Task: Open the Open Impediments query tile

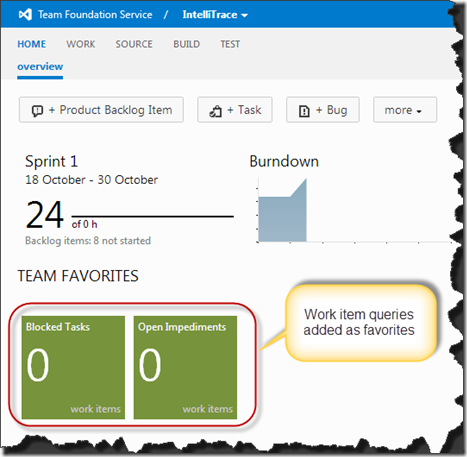Action: coord(185,367)
